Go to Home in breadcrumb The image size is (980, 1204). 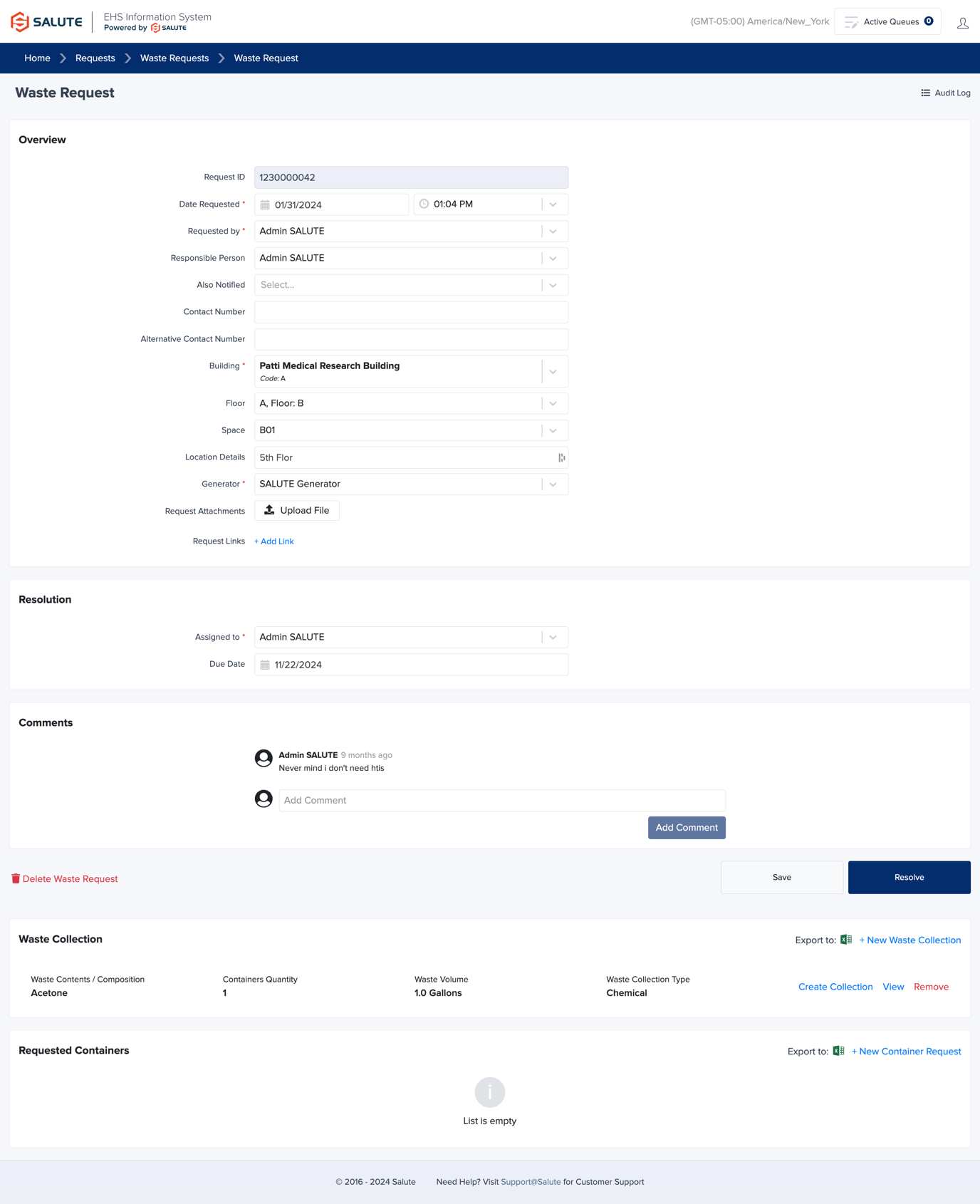pos(37,58)
